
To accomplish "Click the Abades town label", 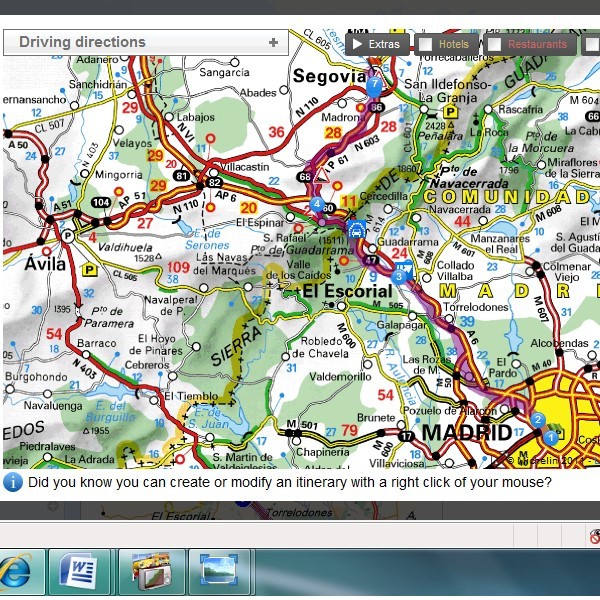I will pyautogui.click(x=258, y=93).
